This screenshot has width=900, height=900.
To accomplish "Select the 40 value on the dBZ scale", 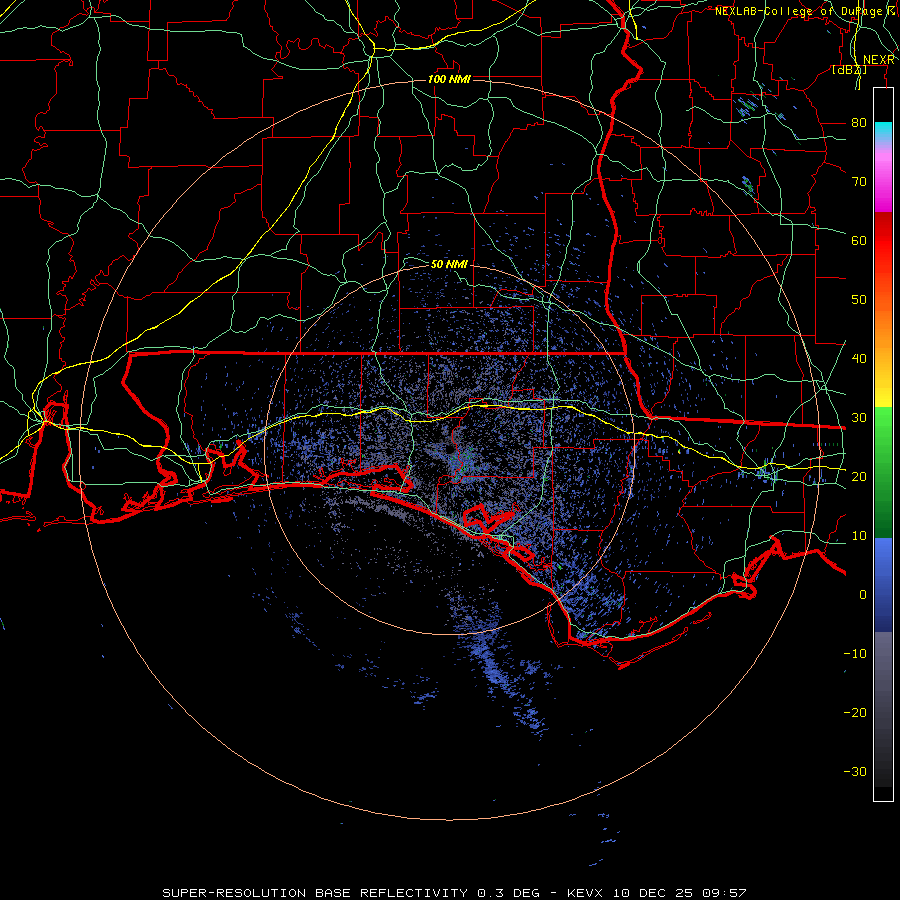I will [859, 358].
